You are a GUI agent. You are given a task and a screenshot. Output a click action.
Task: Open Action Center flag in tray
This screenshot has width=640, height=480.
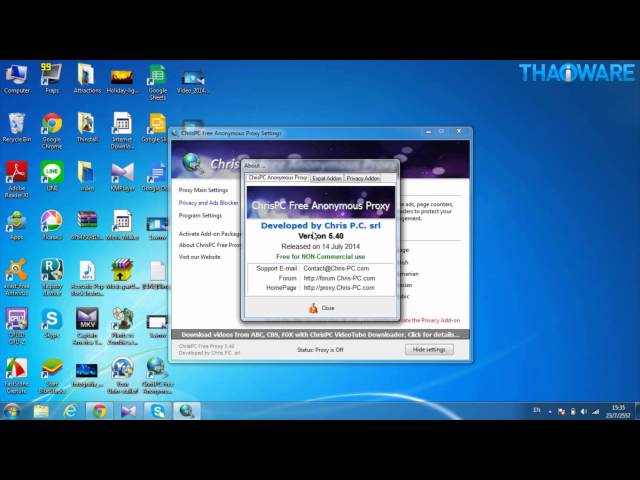[x=562, y=412]
